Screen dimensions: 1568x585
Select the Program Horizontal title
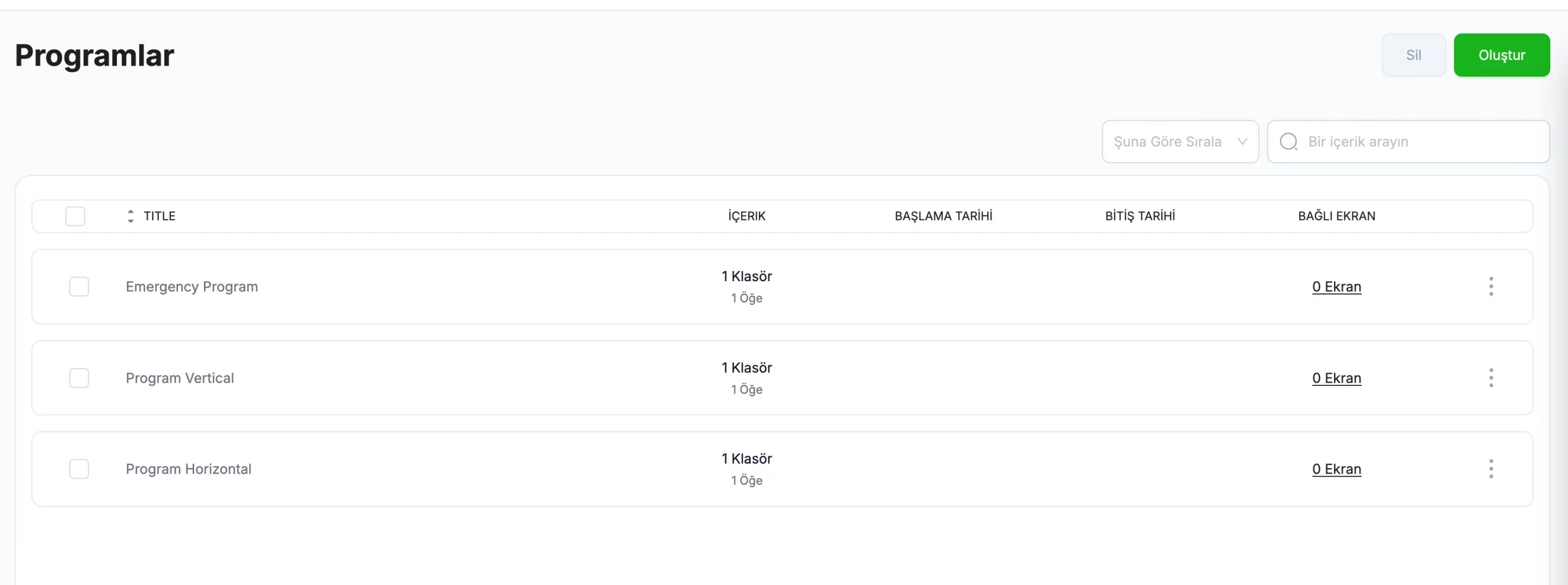[189, 469]
